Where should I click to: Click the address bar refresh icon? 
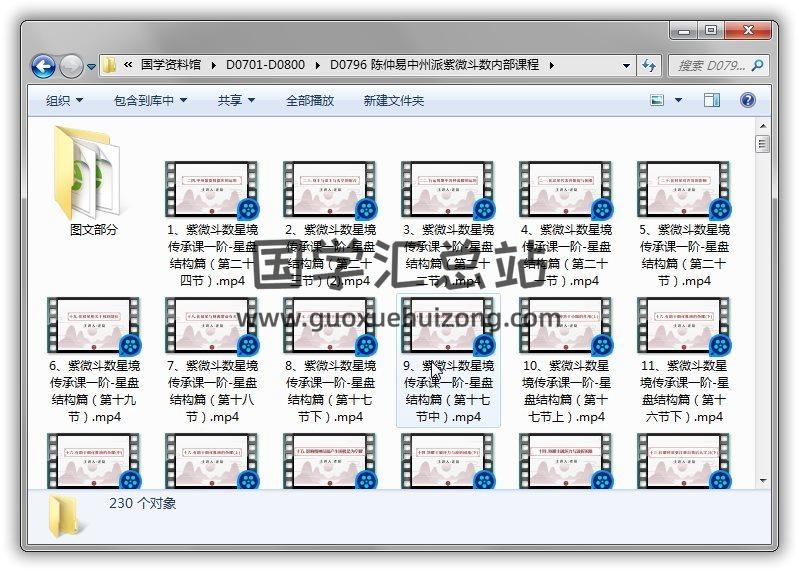click(x=649, y=65)
